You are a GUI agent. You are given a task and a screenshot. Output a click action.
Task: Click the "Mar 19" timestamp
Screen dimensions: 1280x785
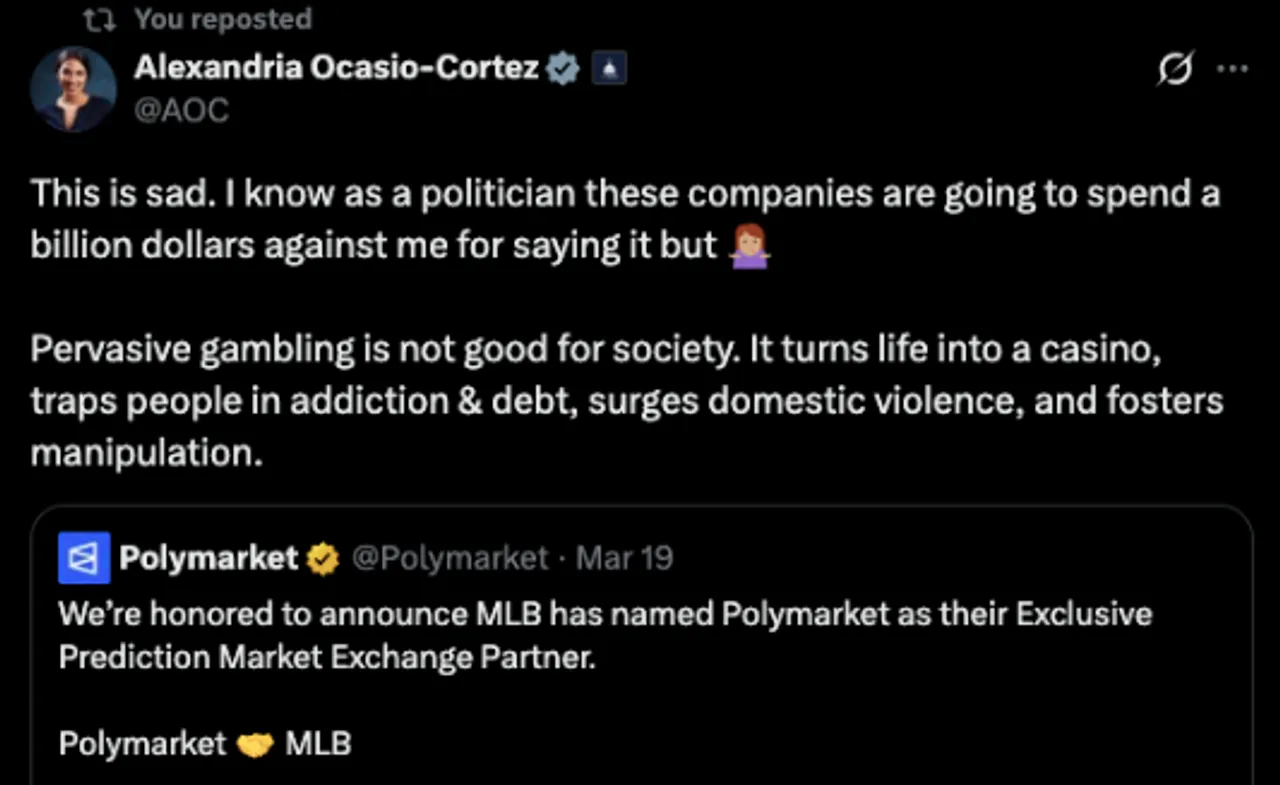(625, 558)
